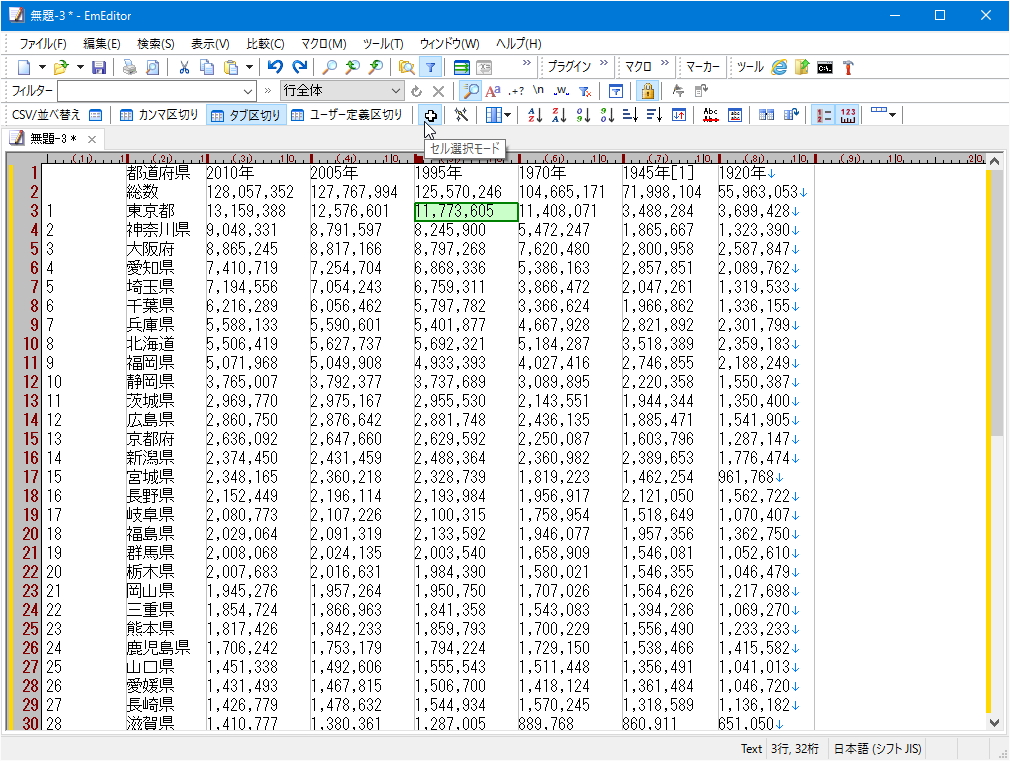Toggle whole word (w) filter option
The width and height of the screenshot is (1010, 761).
[x=562, y=92]
